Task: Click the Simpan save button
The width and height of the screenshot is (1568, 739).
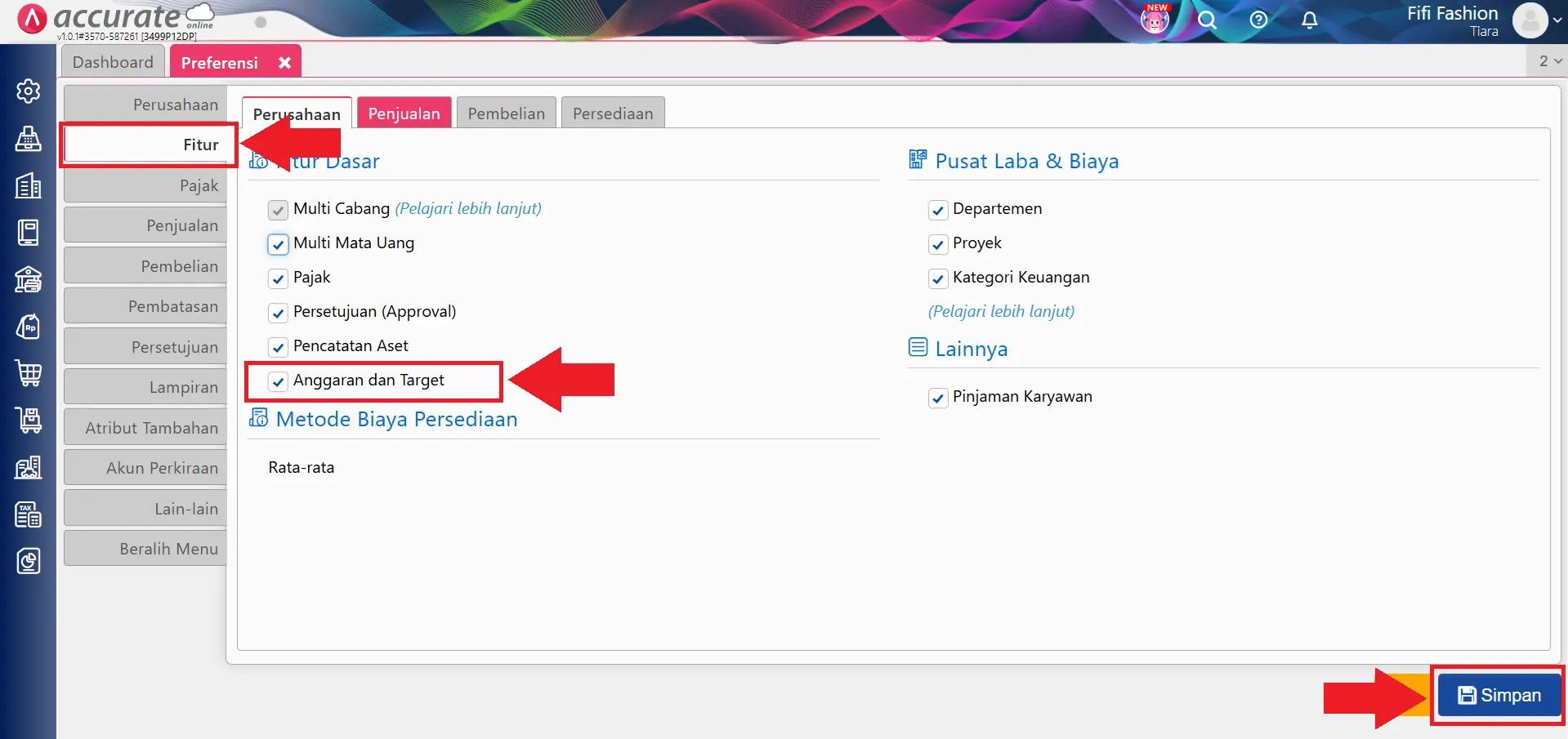Action: (x=1499, y=695)
